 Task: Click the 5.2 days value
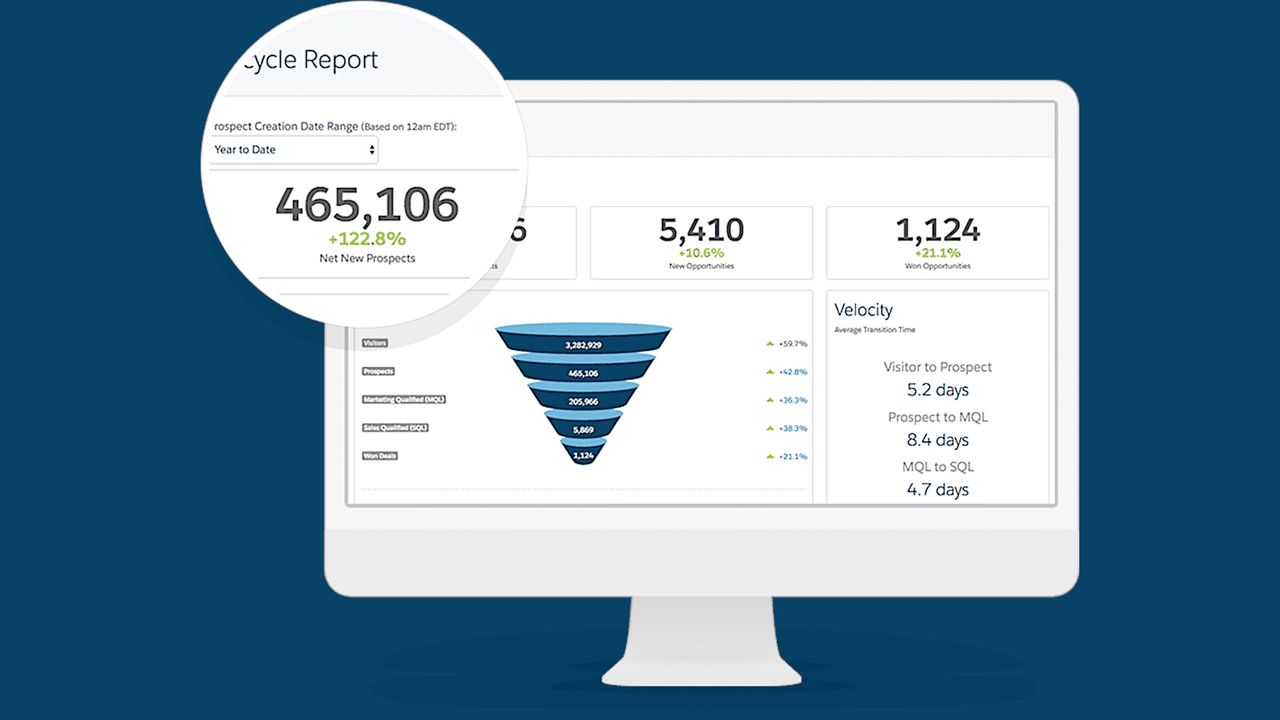coord(938,390)
